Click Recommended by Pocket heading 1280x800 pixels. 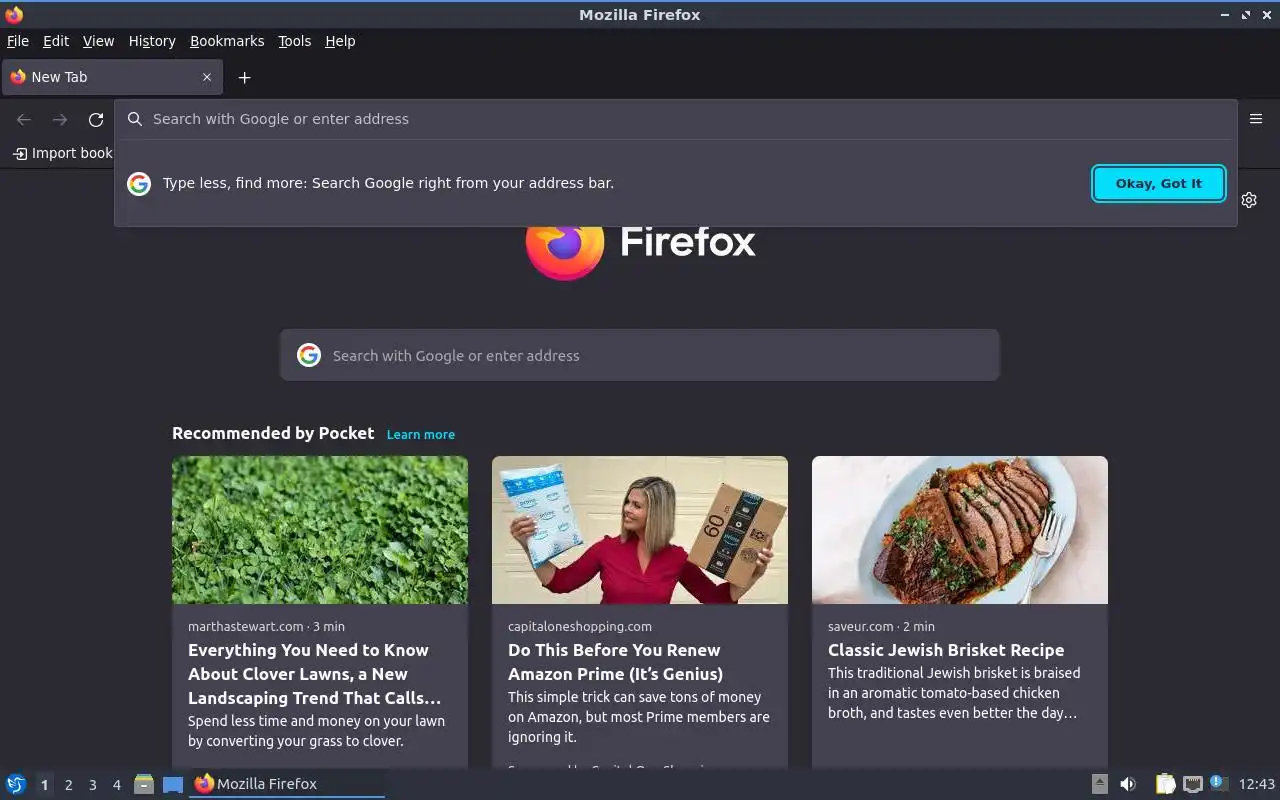point(273,433)
